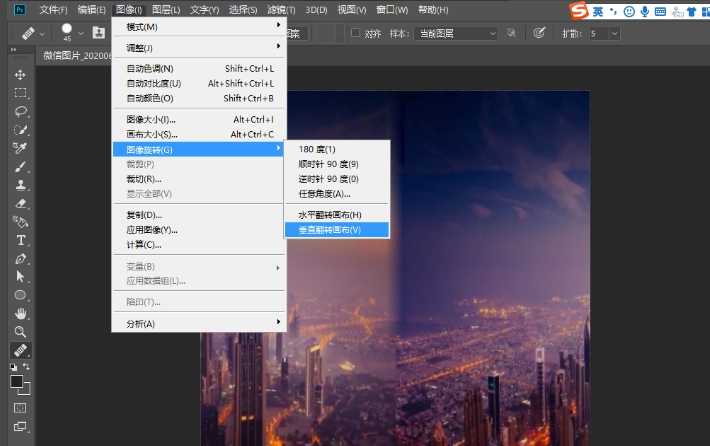Select the Horizontal Type tool
Image resolution: width=710 pixels, height=446 pixels.
(x=20, y=240)
